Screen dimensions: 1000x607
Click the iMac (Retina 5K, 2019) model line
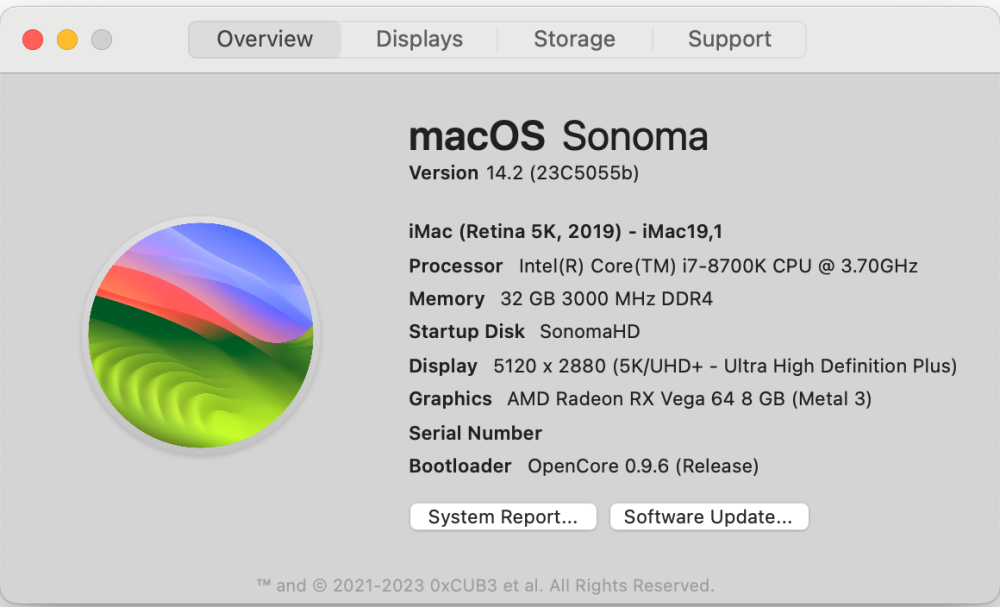coord(566,231)
